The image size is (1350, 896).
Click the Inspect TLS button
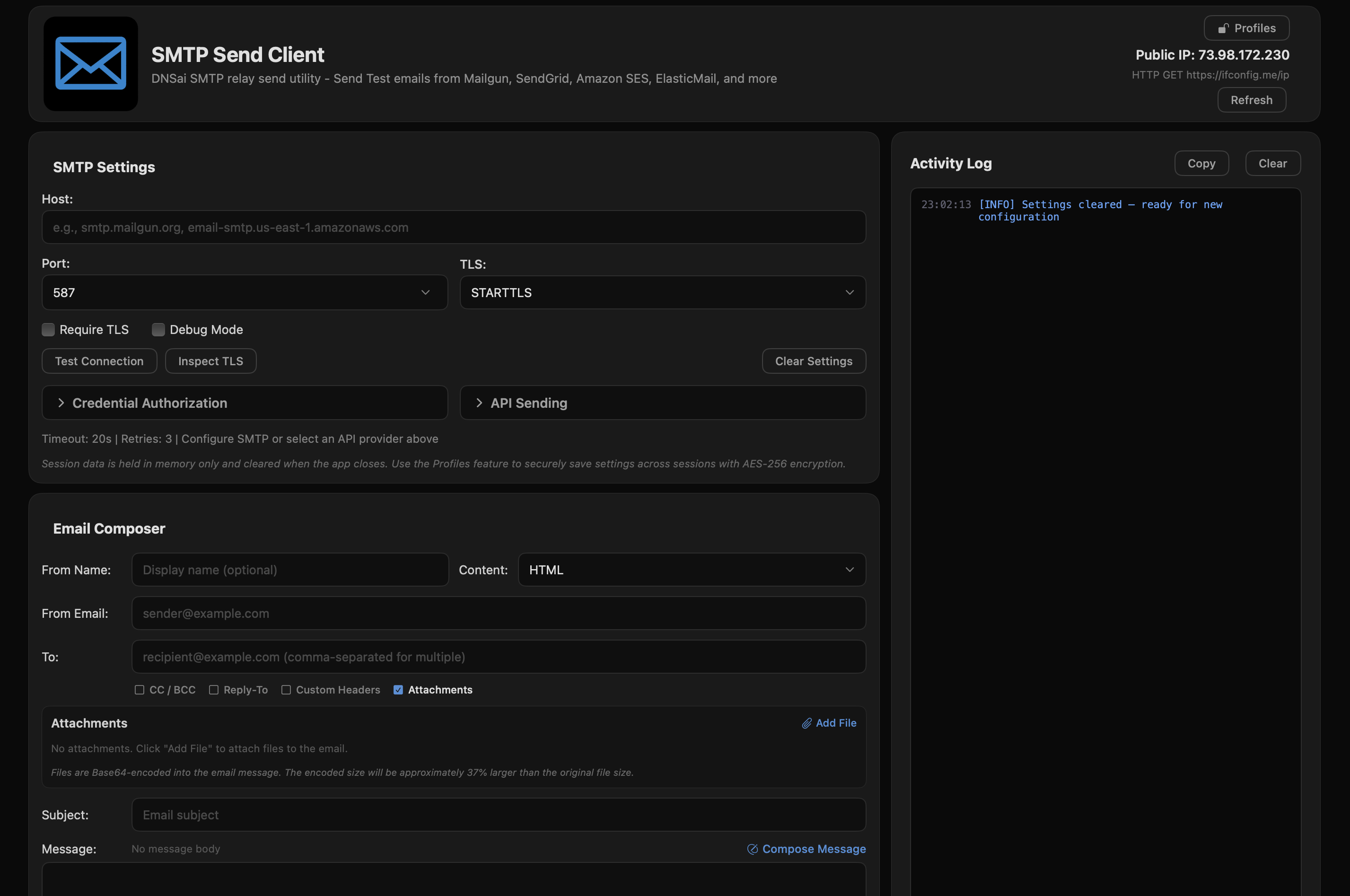click(210, 361)
